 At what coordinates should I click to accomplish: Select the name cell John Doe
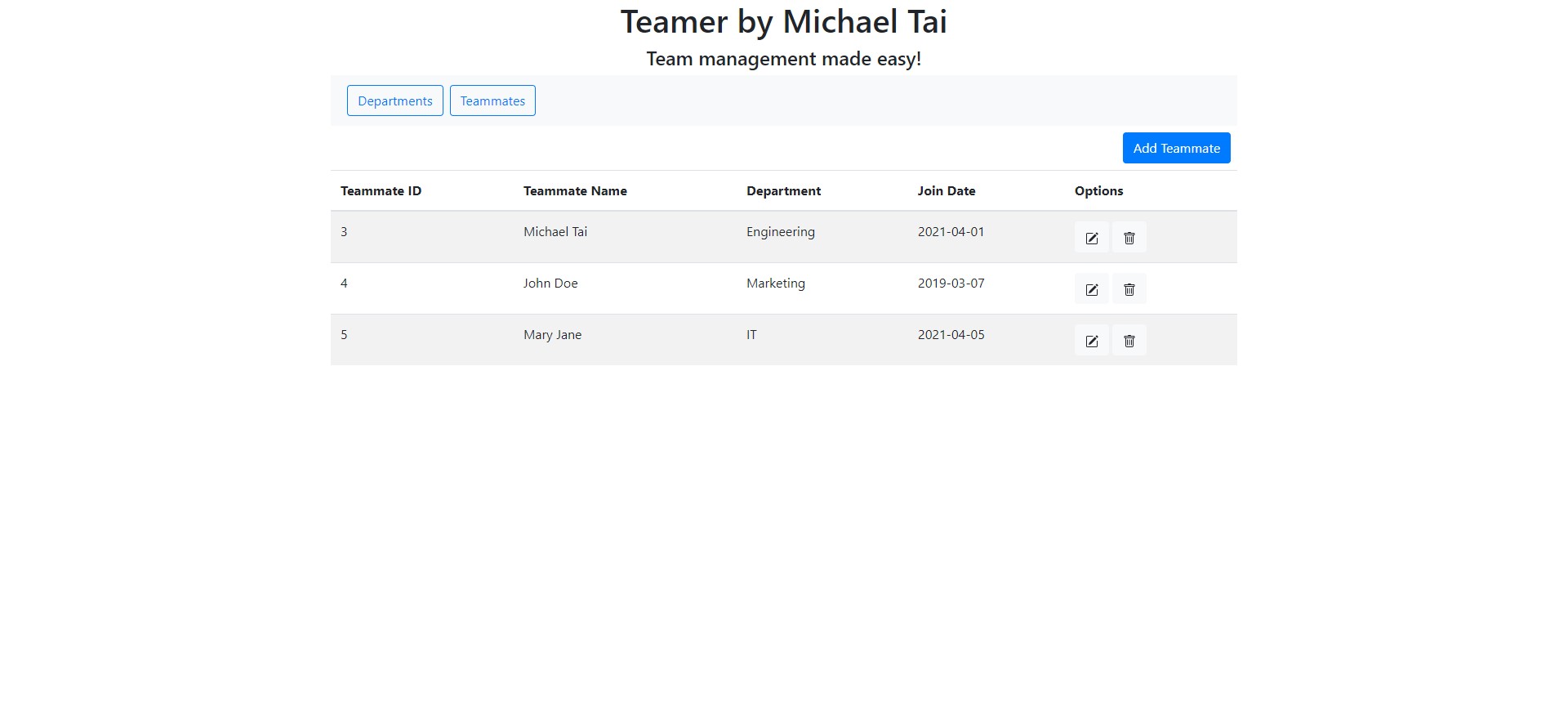click(x=550, y=284)
